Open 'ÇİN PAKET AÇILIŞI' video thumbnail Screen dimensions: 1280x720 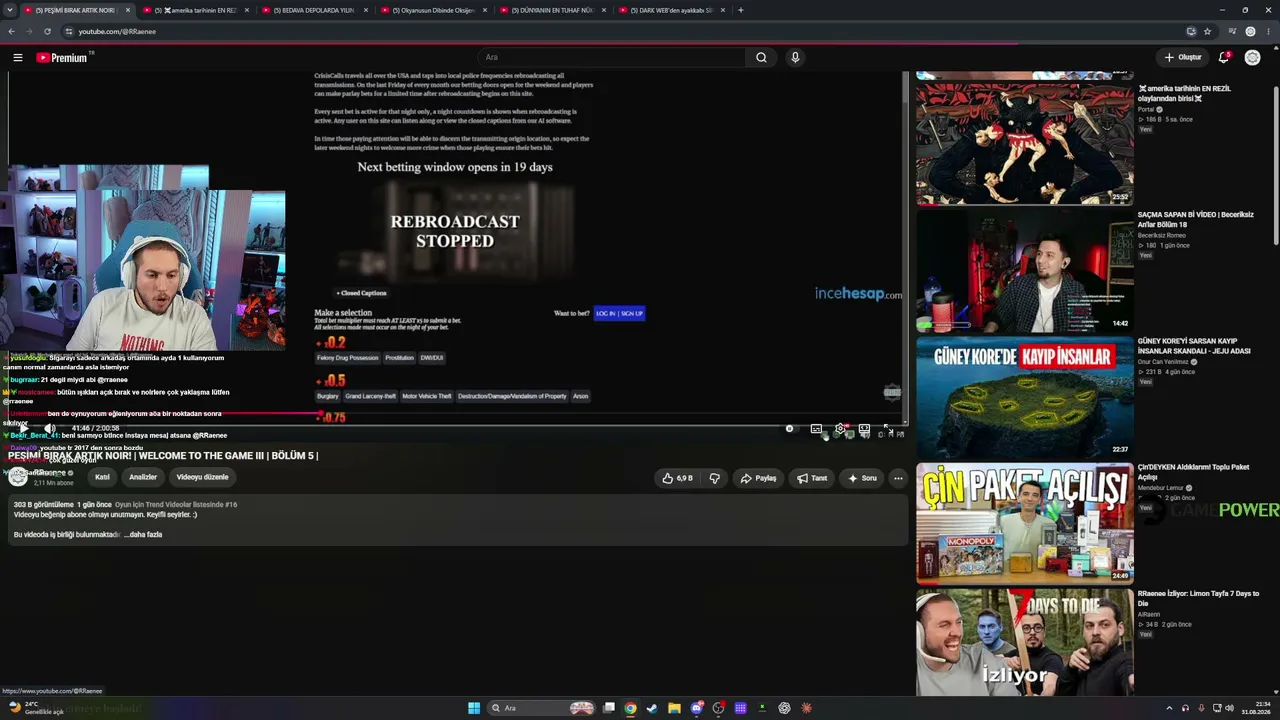coord(1025,523)
